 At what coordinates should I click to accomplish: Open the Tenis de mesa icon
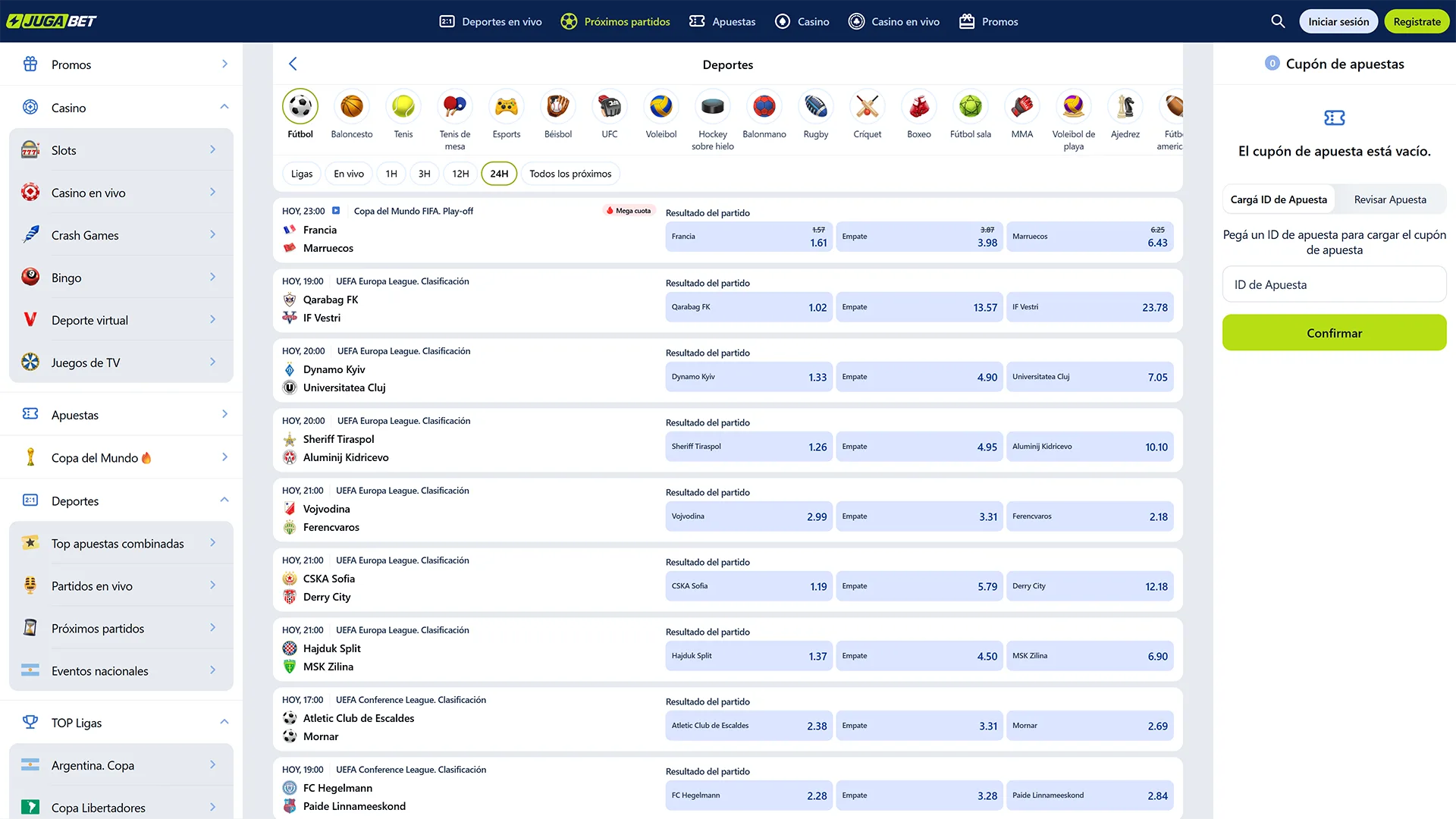coord(455,107)
